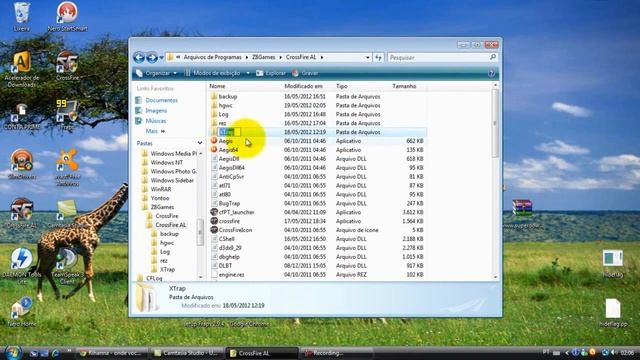Switch to Recording taskbar button
Screen dimensions: 640x360
click(336, 353)
